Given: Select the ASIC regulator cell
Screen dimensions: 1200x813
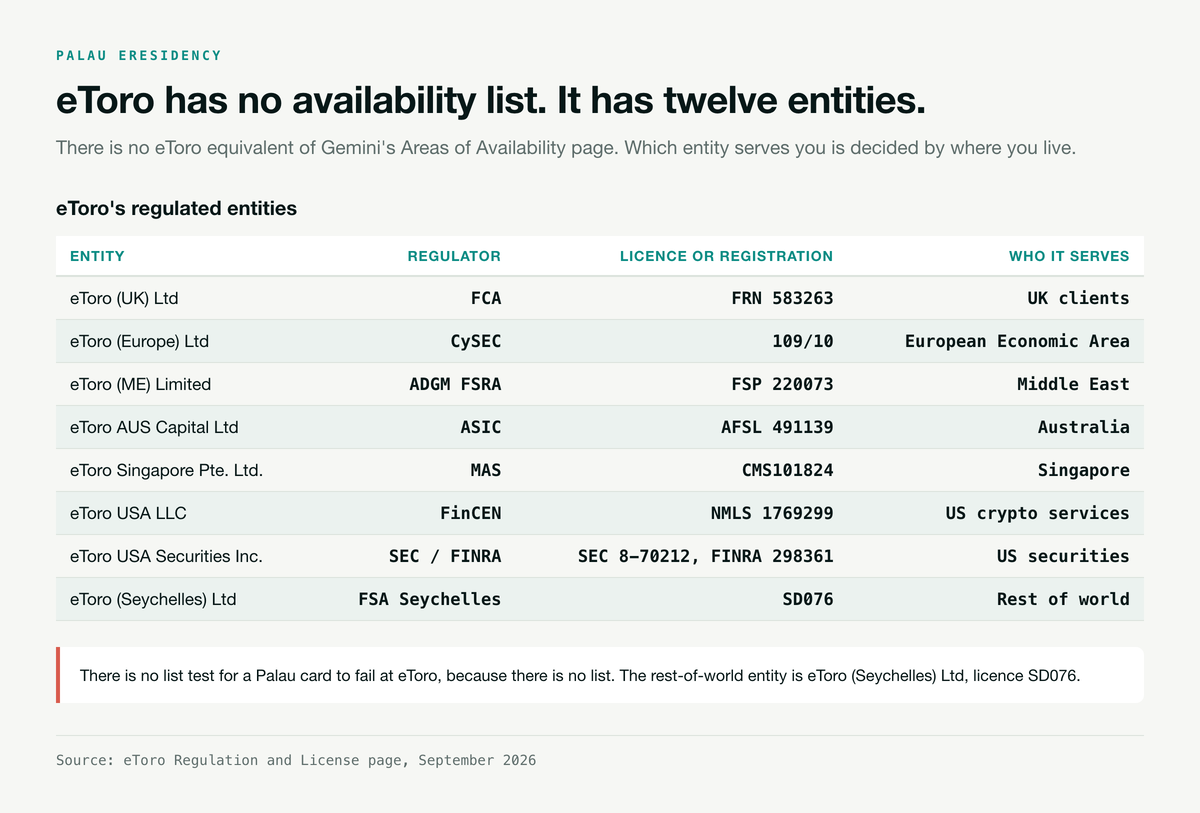Looking at the screenshot, I should [x=481, y=427].
